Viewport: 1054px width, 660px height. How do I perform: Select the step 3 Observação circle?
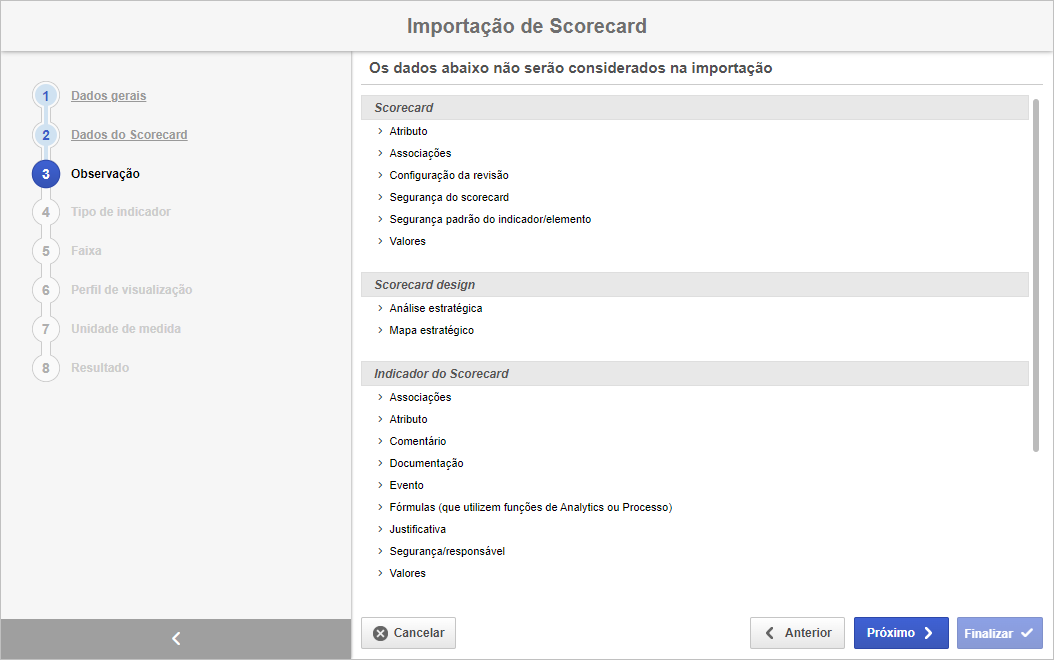coord(46,174)
